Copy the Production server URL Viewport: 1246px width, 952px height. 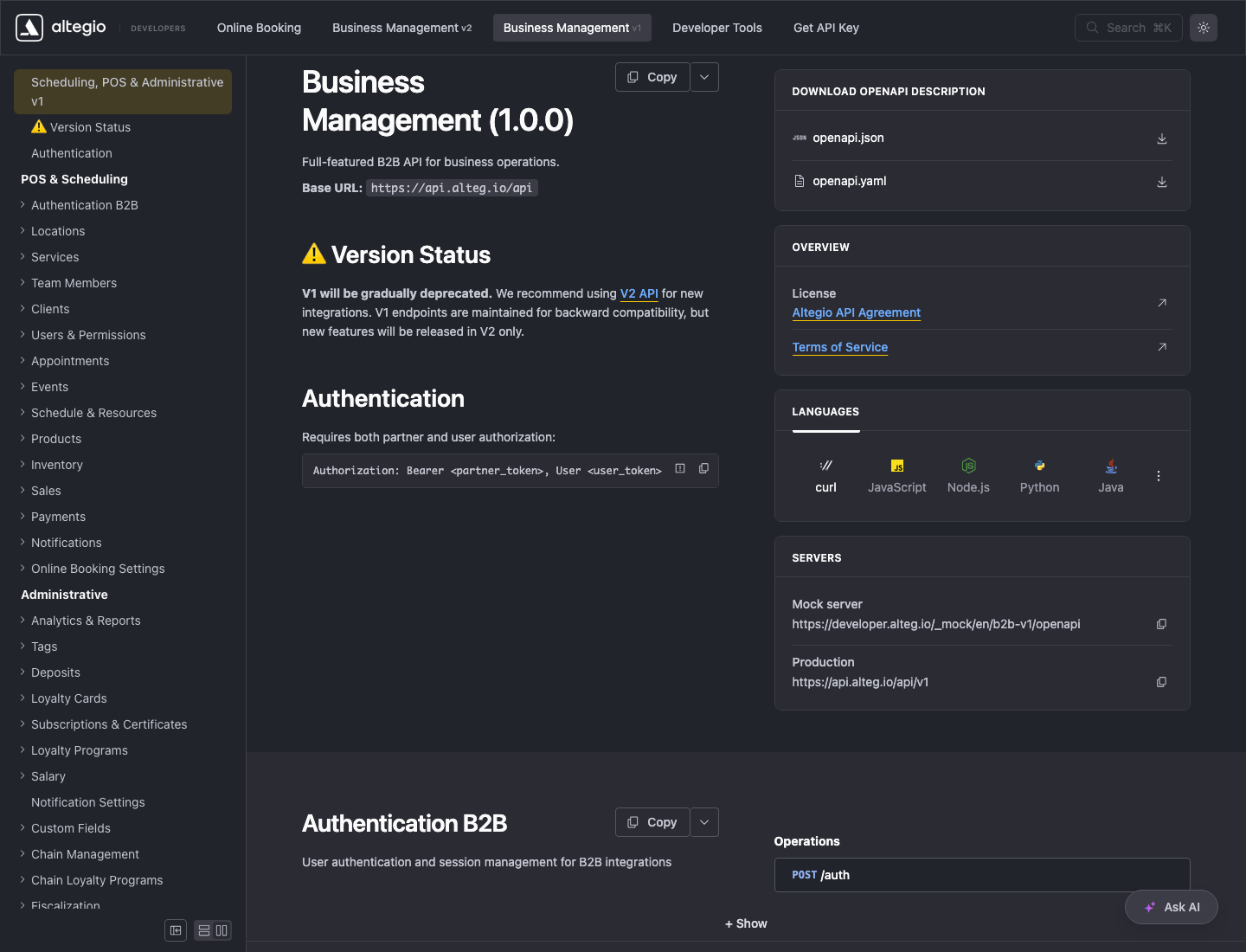tap(1162, 682)
